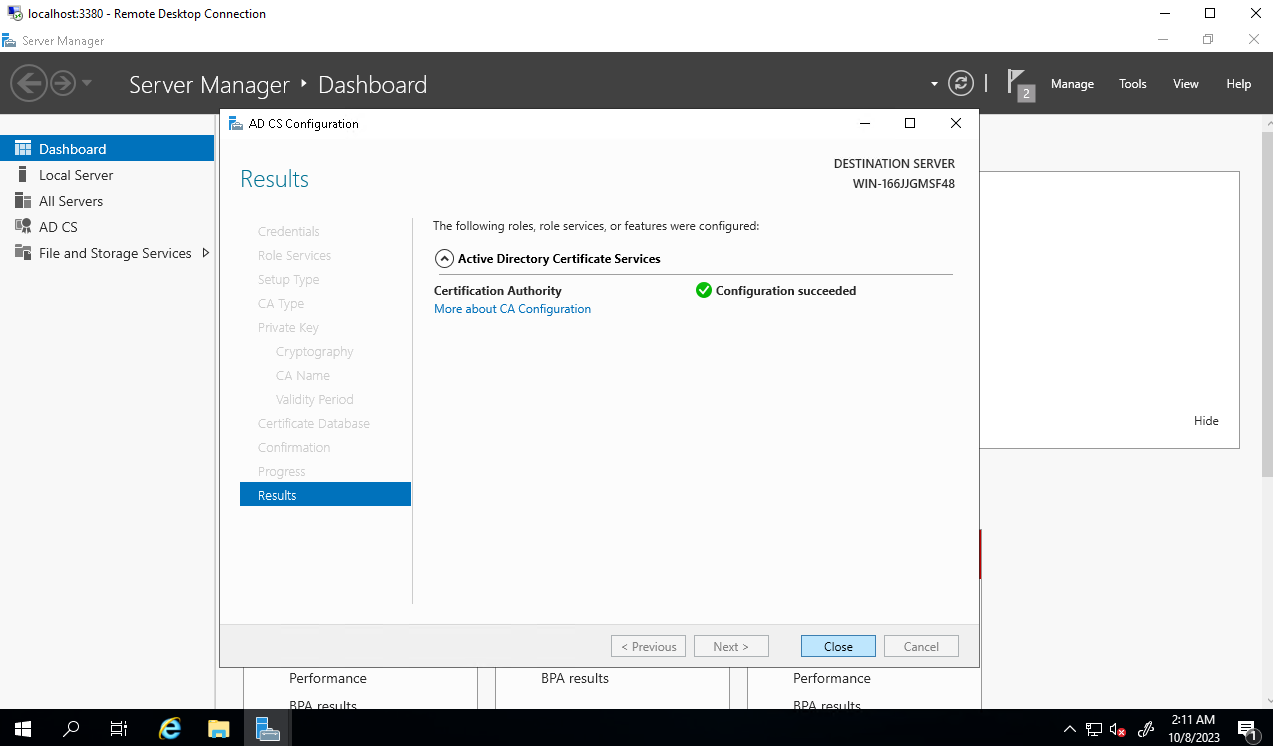Open taskbar search magnifier
This screenshot has height=746, width=1273.
pos(71,728)
